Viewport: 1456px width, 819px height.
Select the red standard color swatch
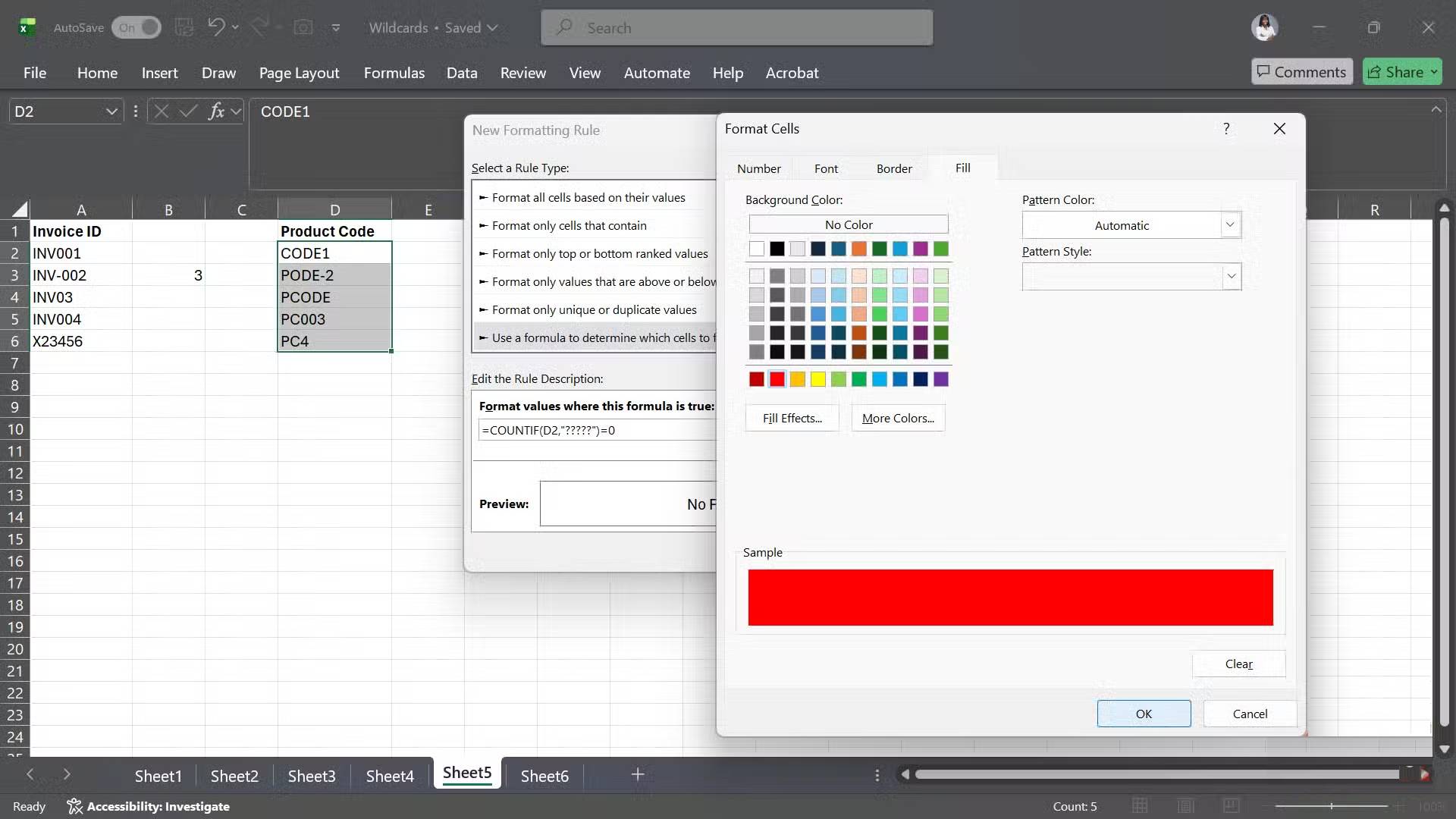pos(777,379)
